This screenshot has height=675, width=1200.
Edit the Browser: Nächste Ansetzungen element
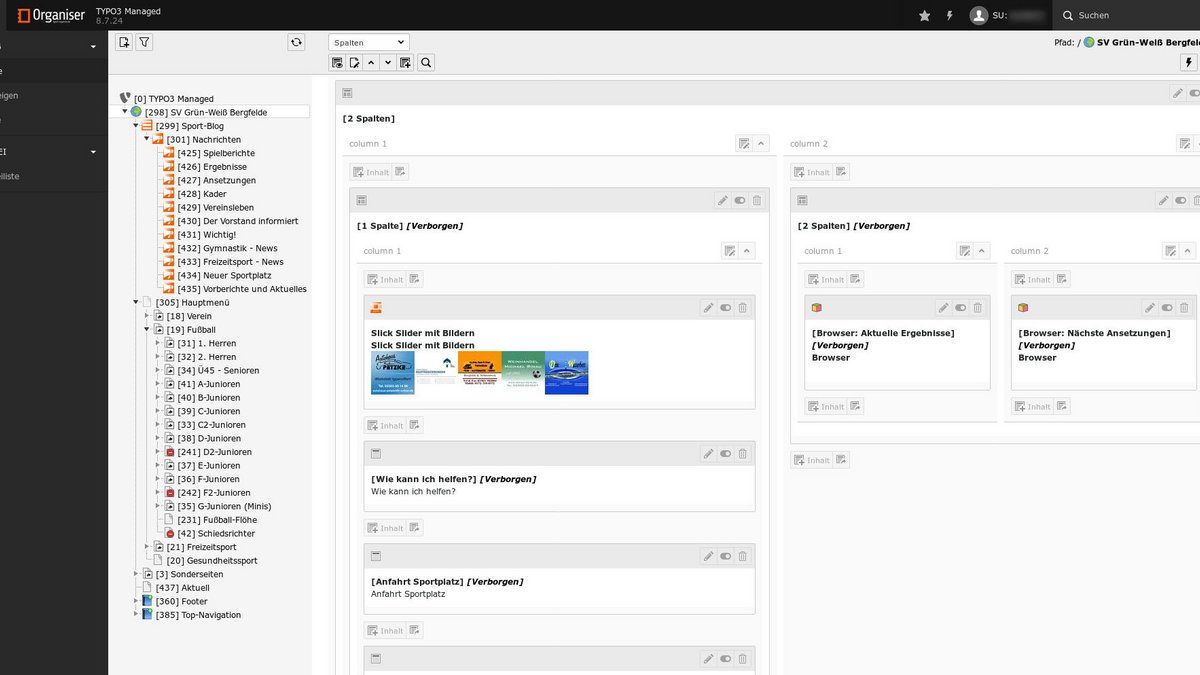click(1150, 308)
